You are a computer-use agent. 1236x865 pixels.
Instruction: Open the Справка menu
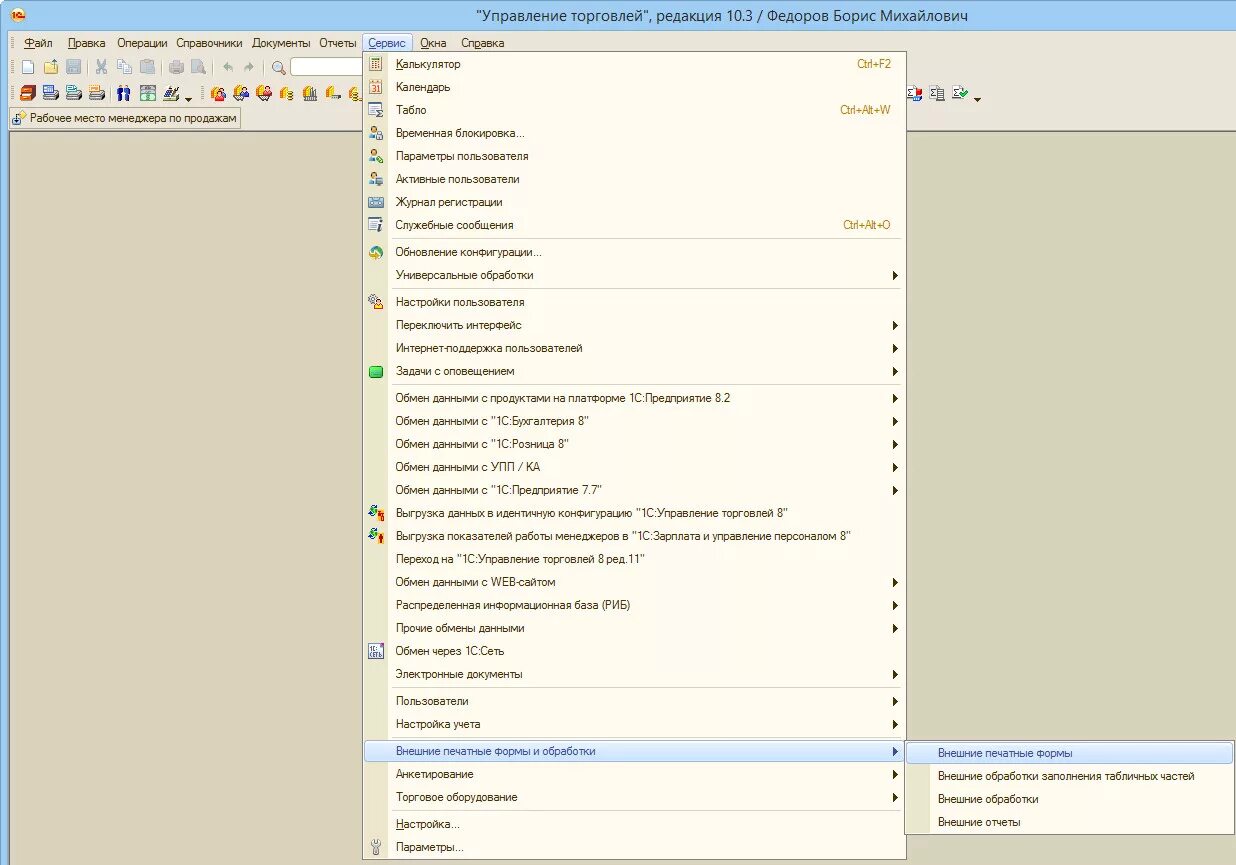tap(482, 43)
